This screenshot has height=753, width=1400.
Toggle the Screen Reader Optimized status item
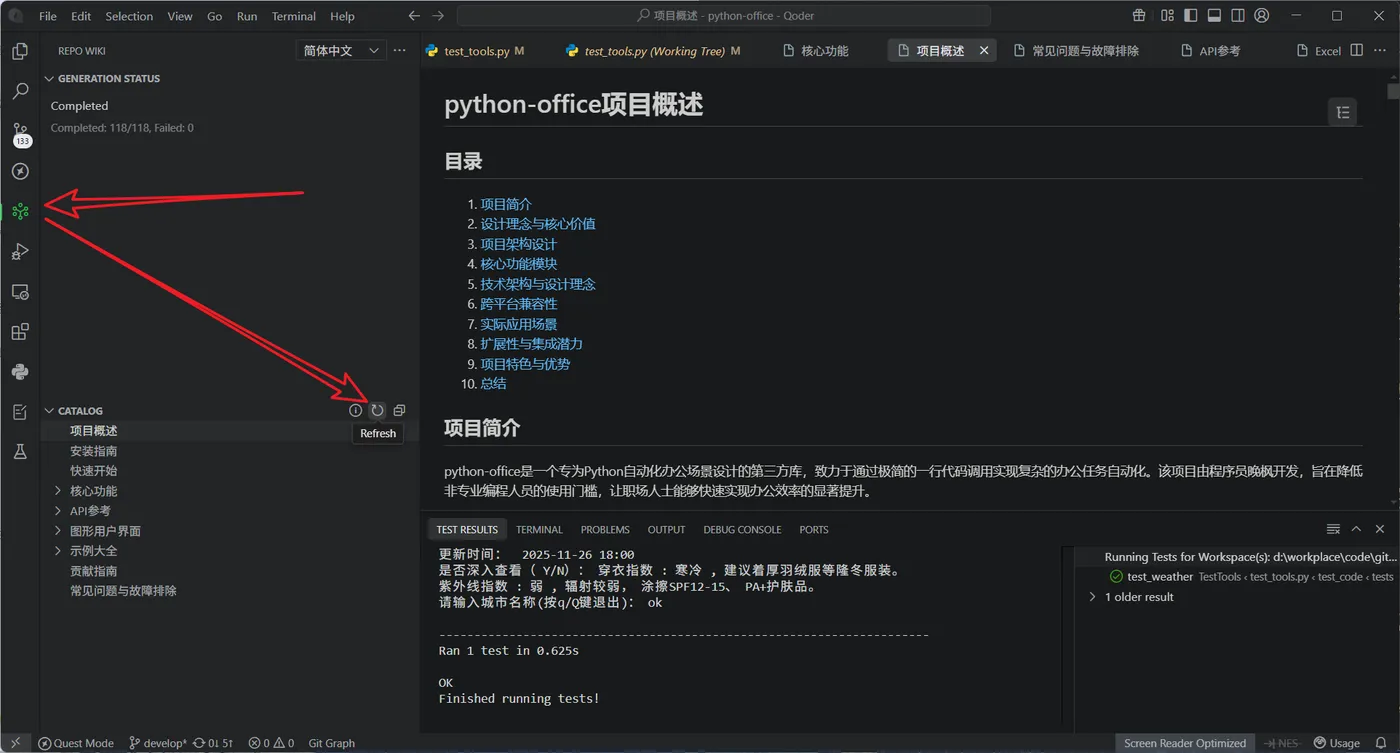[1184, 743]
